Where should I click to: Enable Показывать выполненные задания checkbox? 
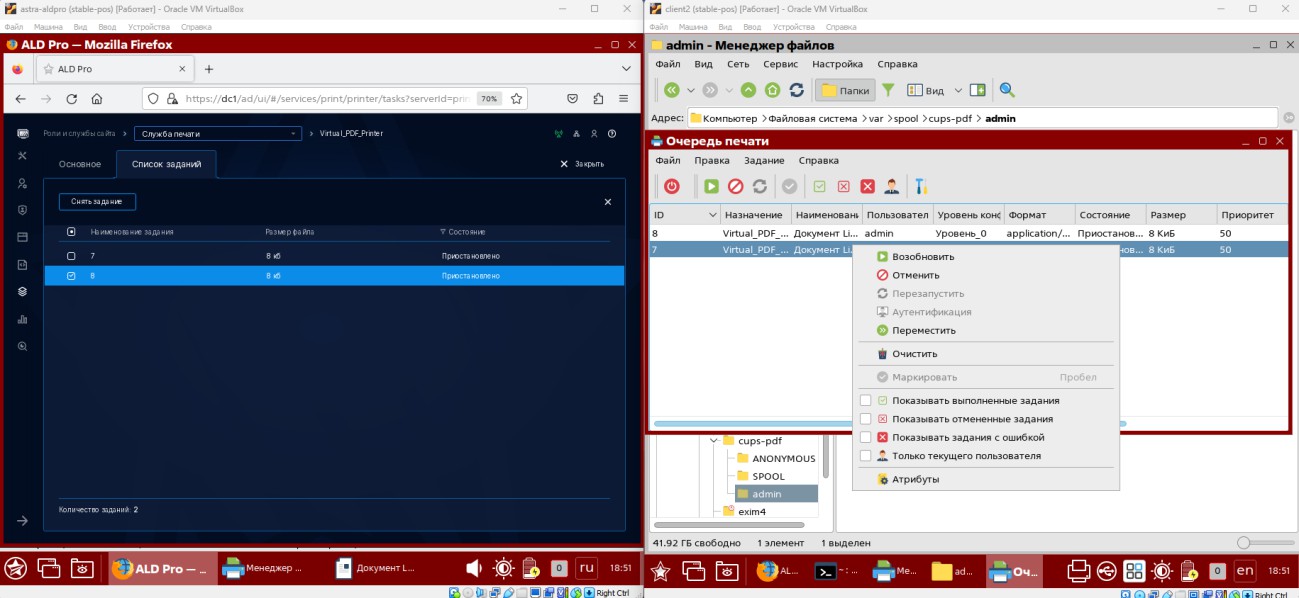click(865, 401)
